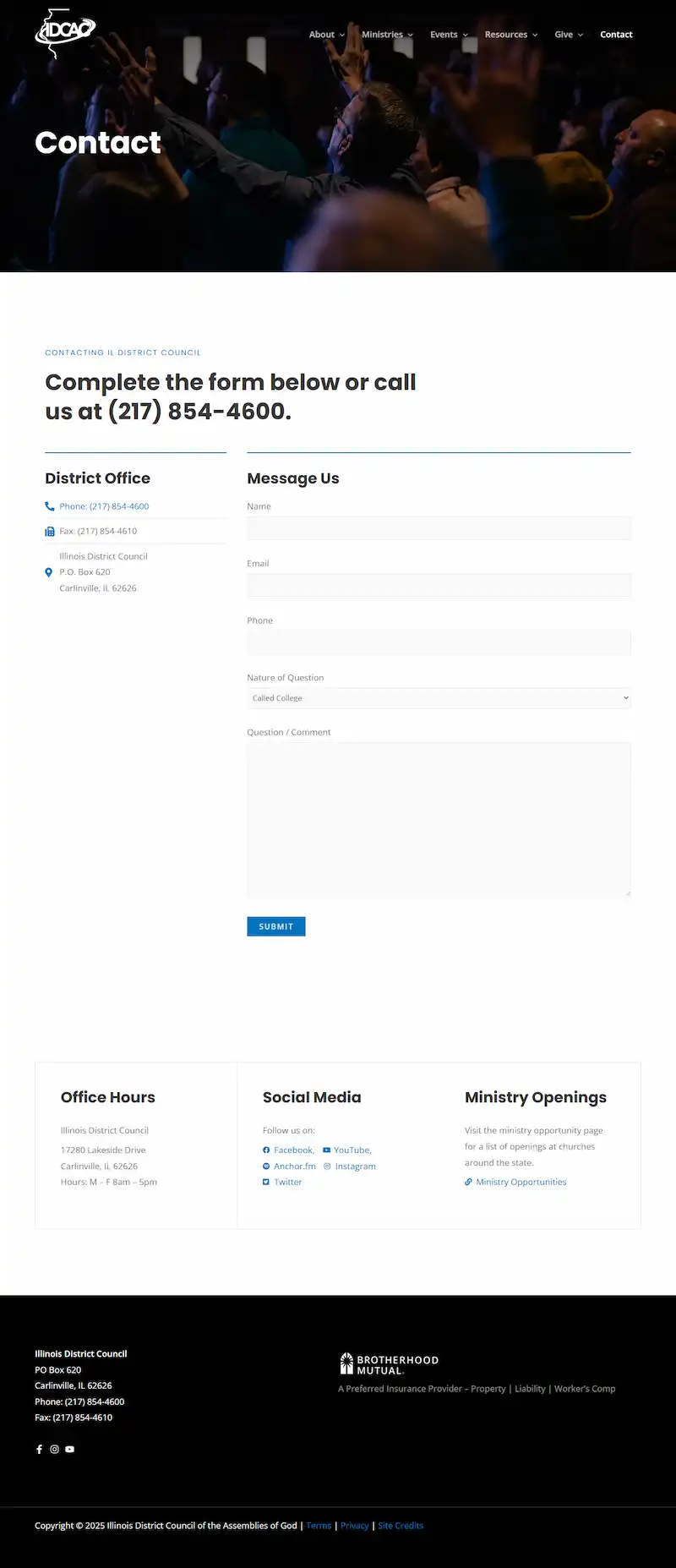Follow the Ministry Opportunities link
Image resolution: width=676 pixels, height=1568 pixels.
521,1182
